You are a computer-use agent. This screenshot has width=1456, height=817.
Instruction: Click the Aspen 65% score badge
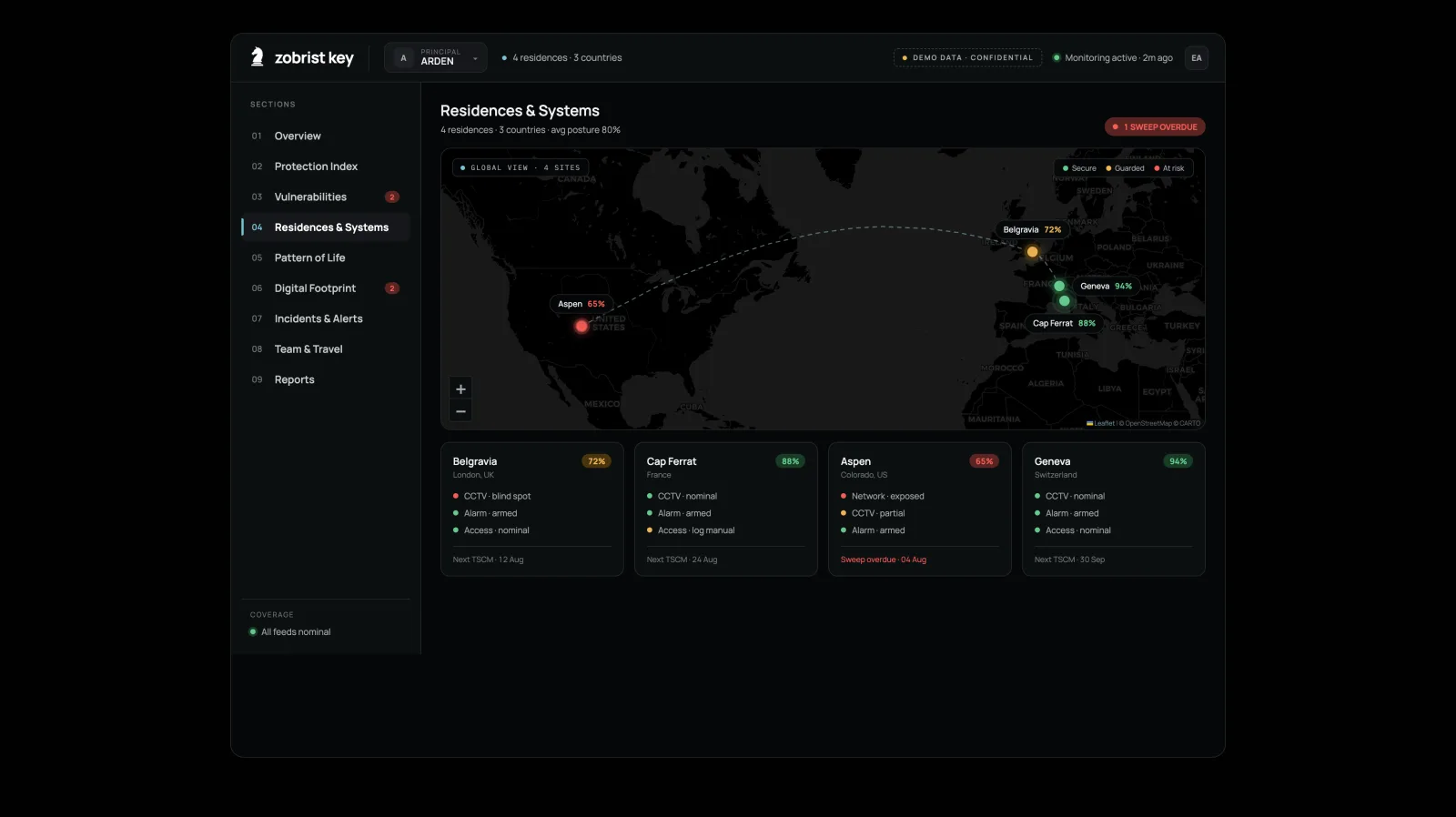pos(984,461)
